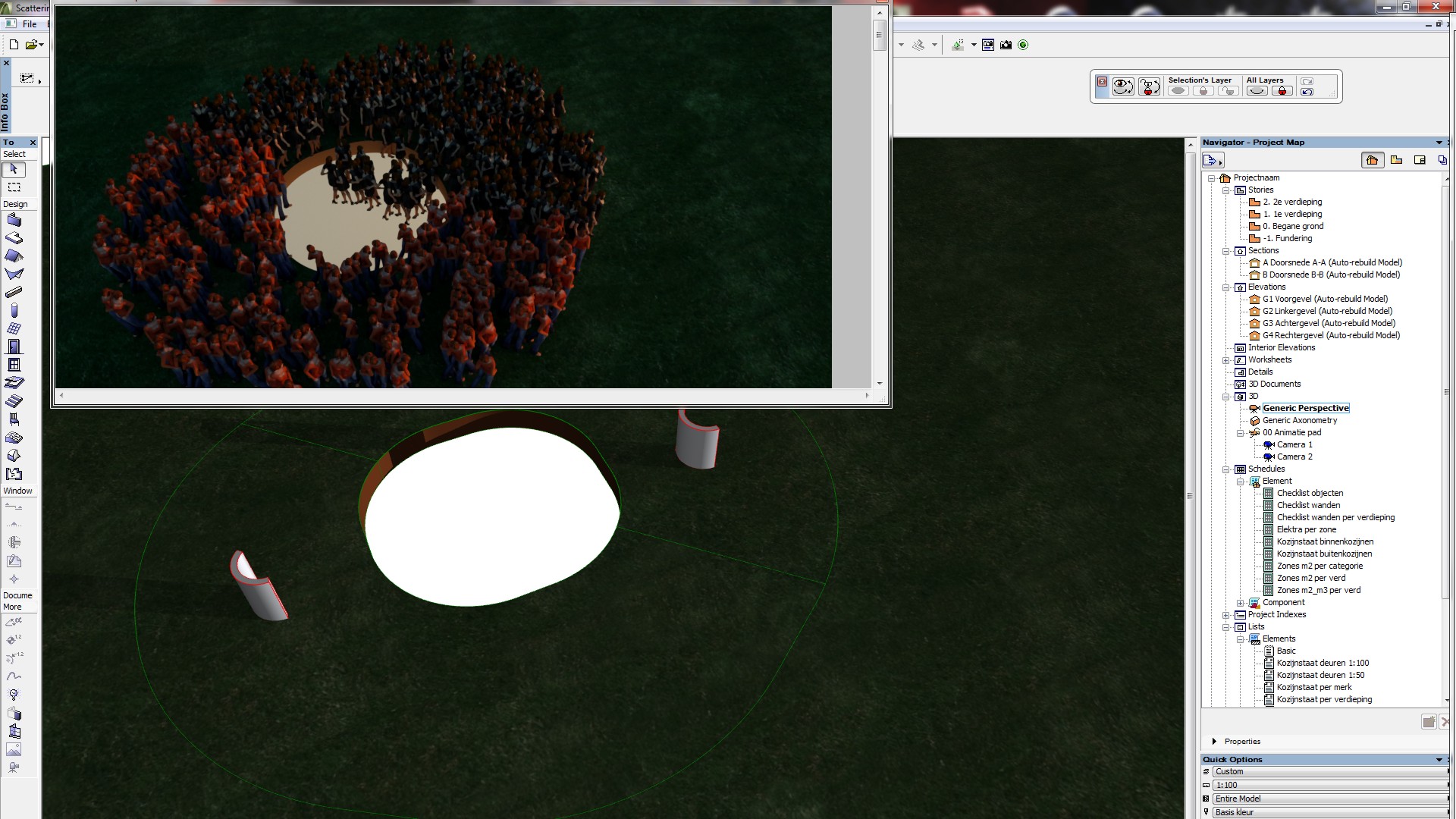The width and height of the screenshot is (1456, 819).
Task: Select the Door tool
Action: pos(14,347)
